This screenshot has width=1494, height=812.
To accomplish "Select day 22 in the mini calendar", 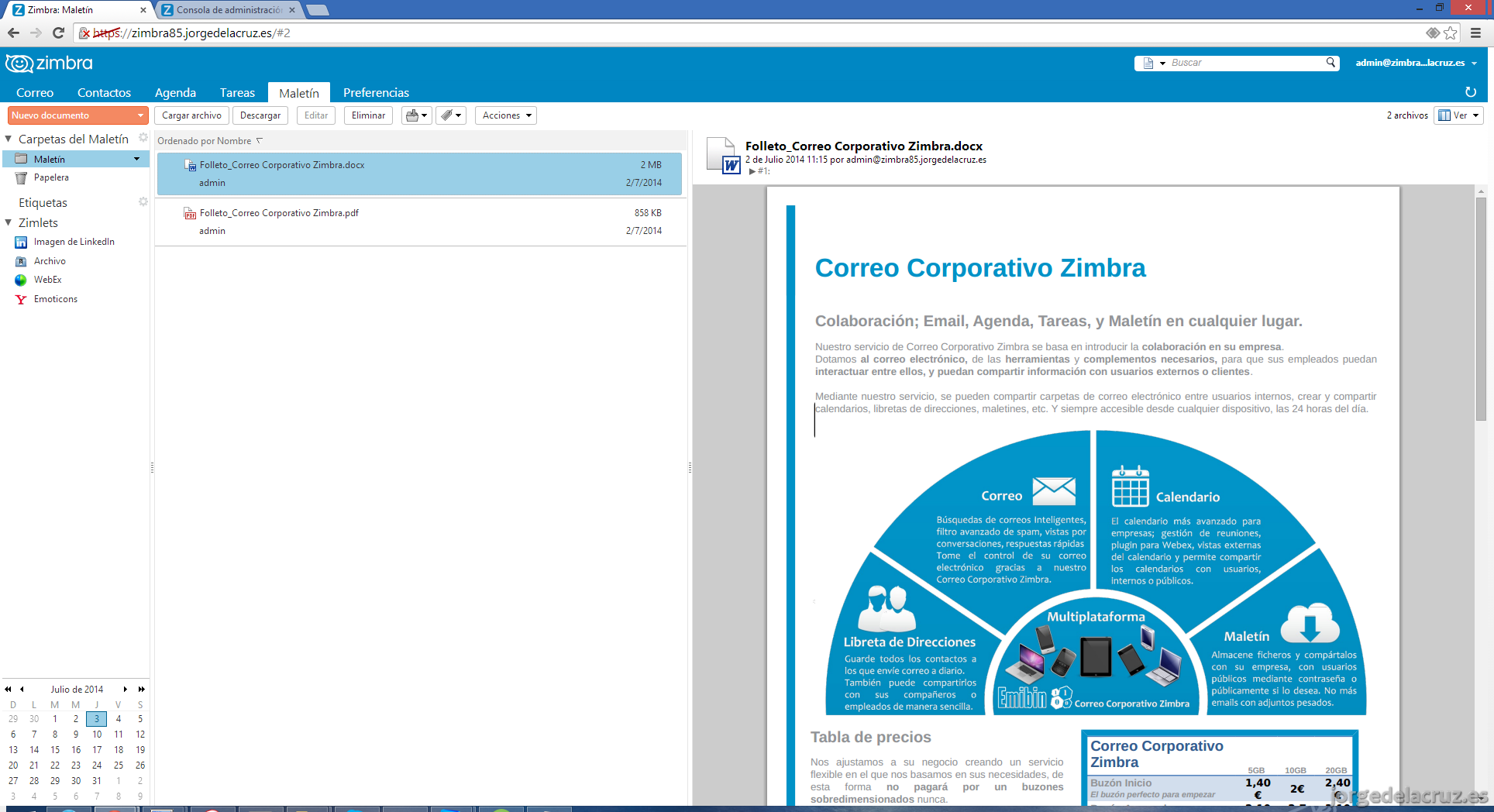I will click(55, 766).
